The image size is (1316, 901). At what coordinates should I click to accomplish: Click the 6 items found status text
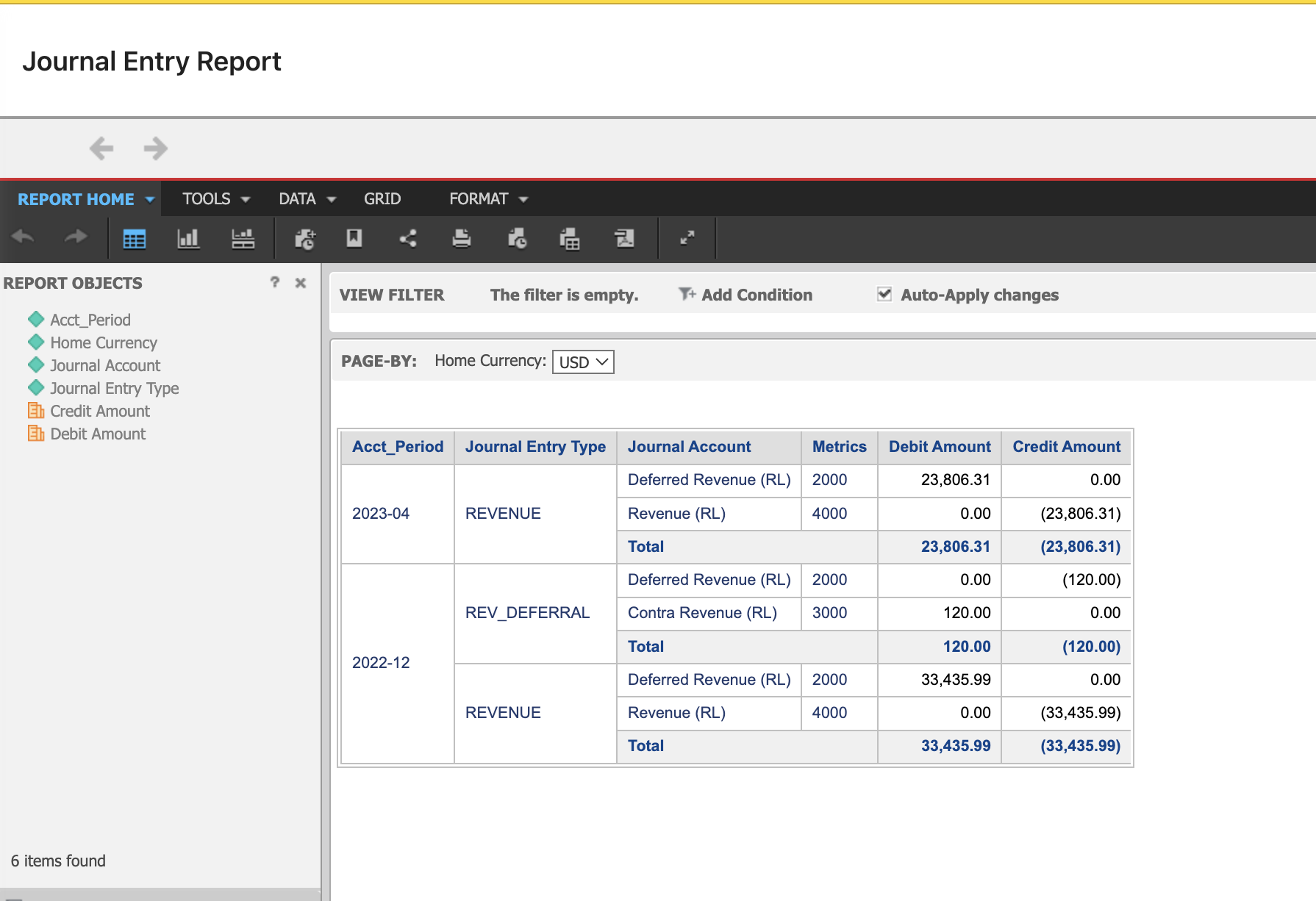58,861
